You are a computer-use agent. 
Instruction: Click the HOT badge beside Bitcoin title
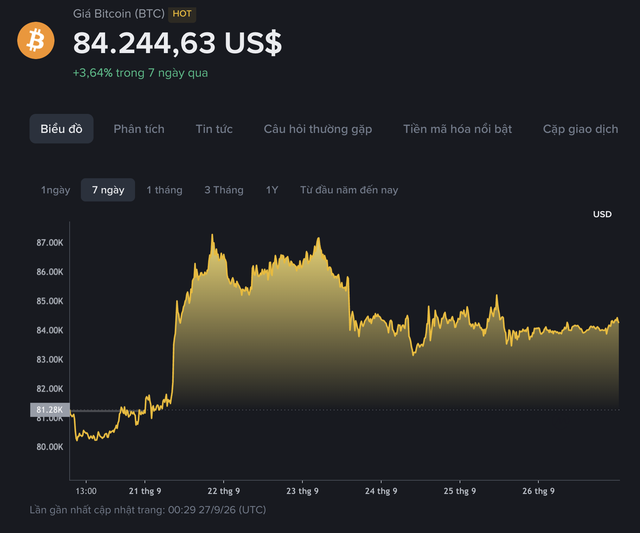click(182, 14)
